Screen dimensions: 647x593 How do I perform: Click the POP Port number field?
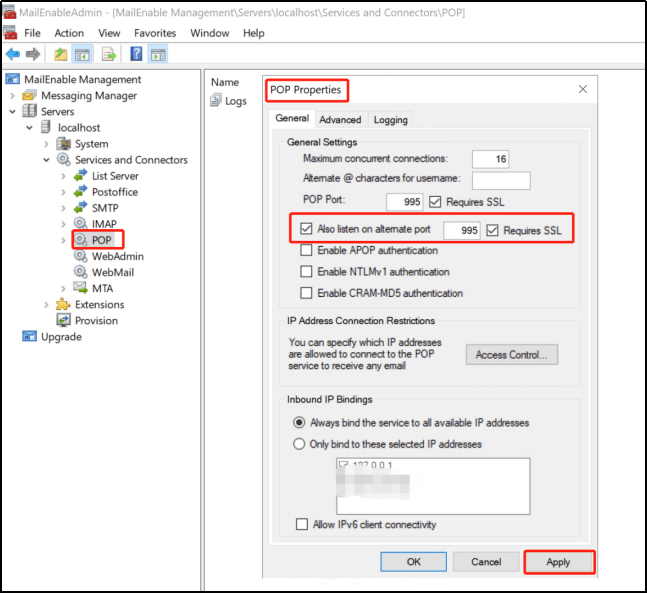point(404,202)
